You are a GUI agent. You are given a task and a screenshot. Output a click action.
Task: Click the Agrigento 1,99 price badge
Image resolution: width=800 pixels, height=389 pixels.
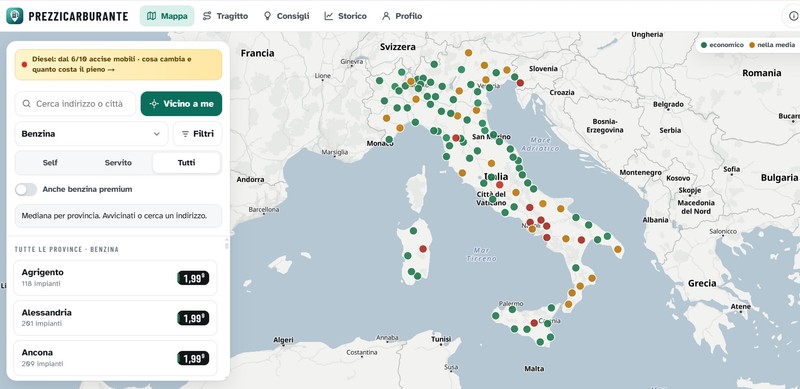click(193, 278)
